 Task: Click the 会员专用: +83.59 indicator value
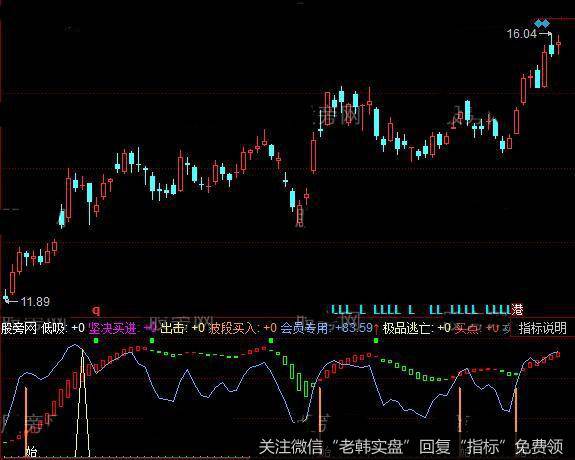[326, 328]
